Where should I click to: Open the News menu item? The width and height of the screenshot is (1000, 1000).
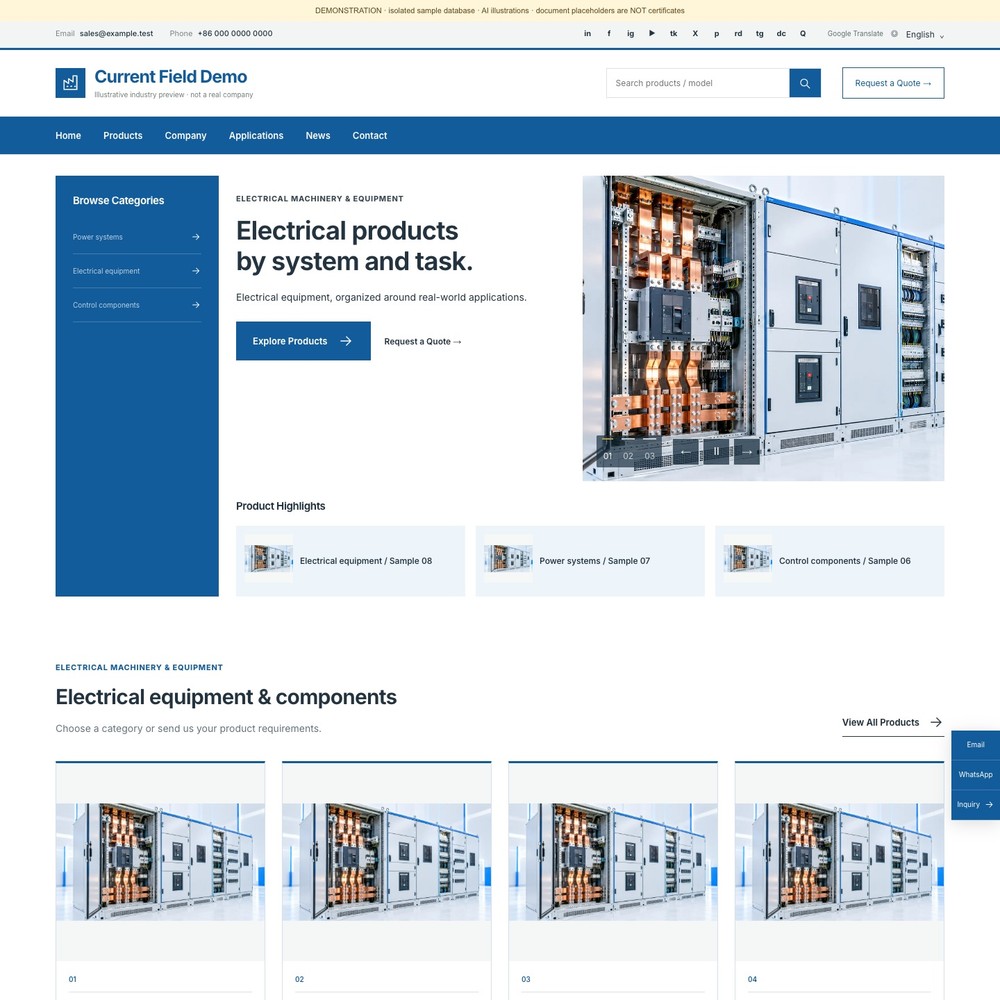pos(318,136)
